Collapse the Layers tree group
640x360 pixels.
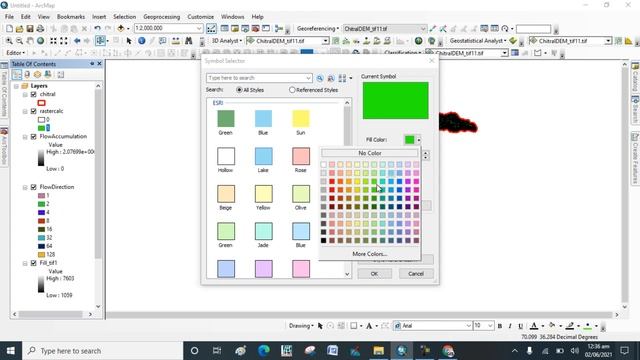click(x=17, y=86)
